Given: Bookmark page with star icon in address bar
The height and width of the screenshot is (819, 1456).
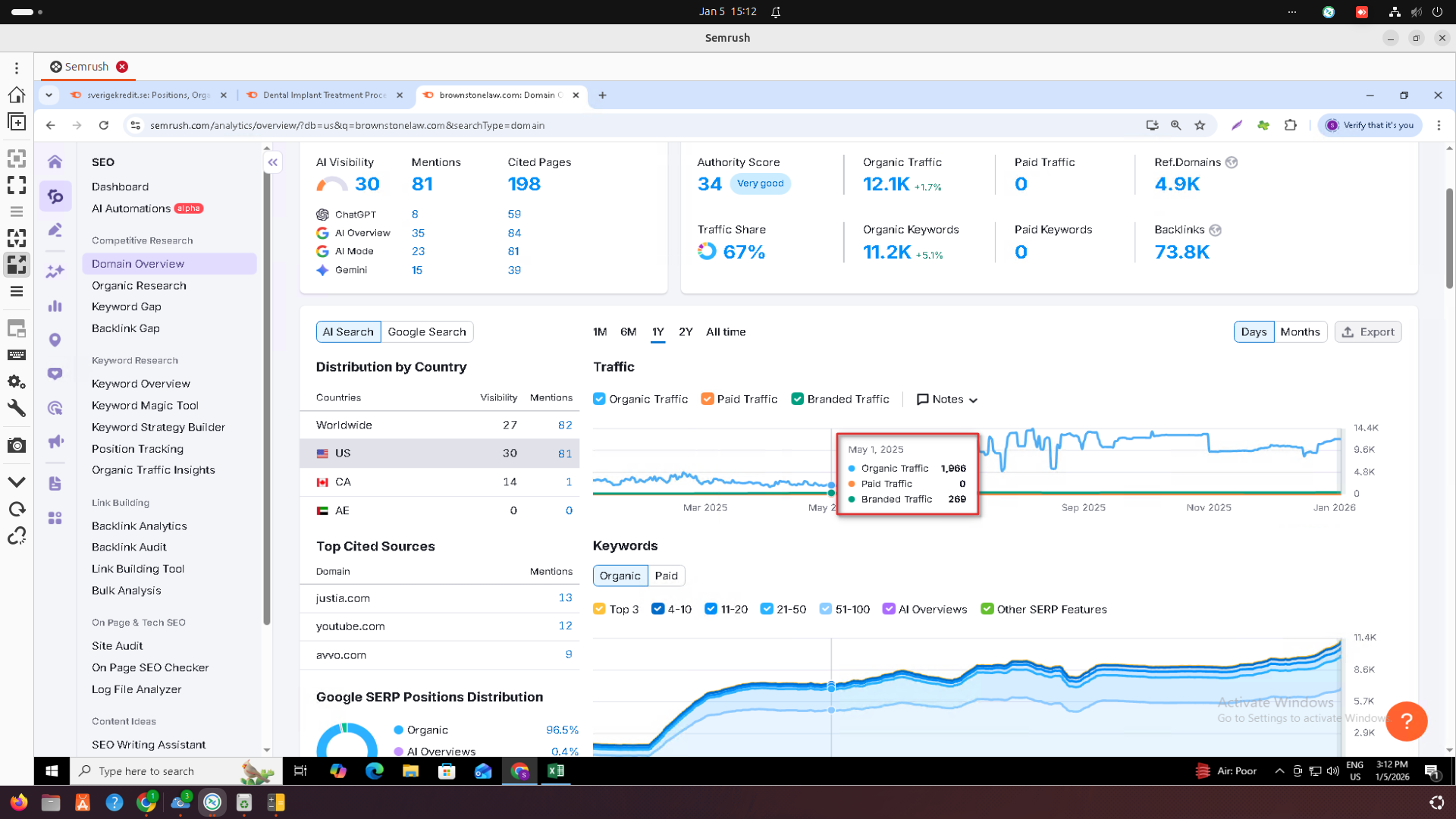Looking at the screenshot, I should tap(1200, 125).
